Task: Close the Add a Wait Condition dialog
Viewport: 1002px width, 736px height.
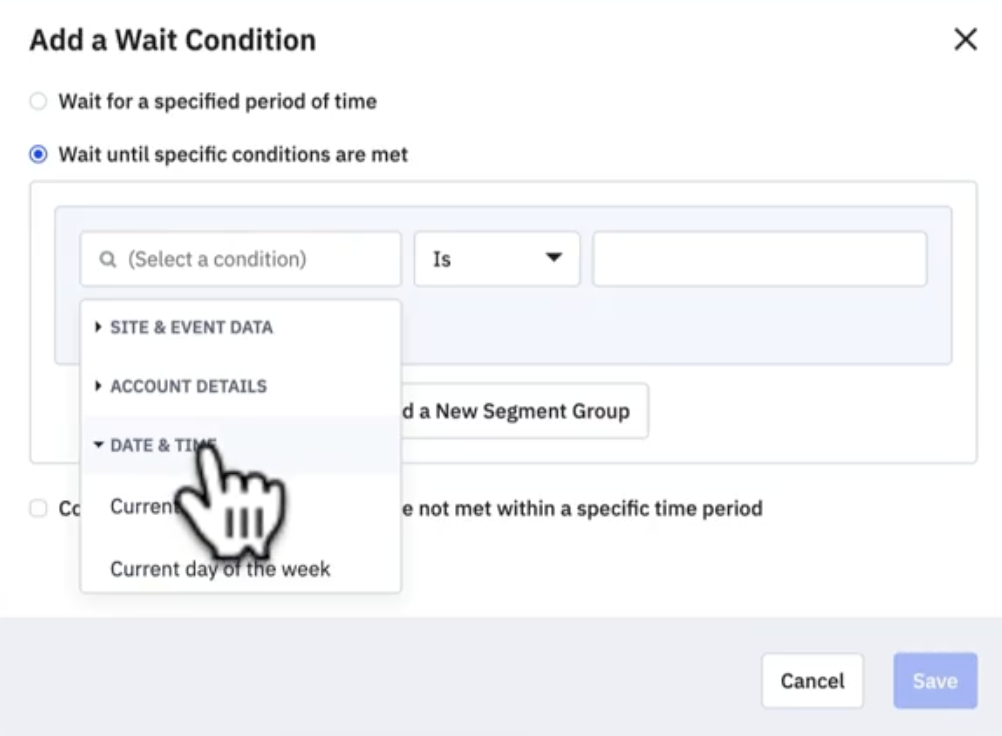Action: point(965,40)
